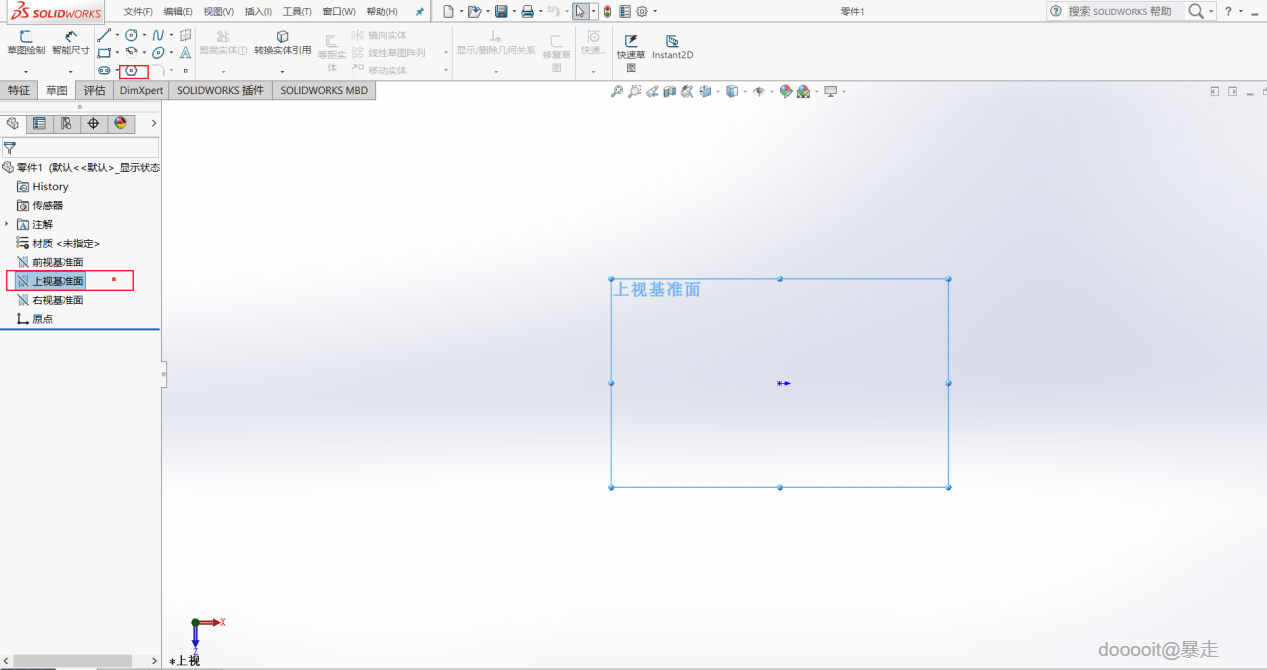Switch to the 特征 tab
The height and width of the screenshot is (670, 1267).
click(x=19, y=90)
